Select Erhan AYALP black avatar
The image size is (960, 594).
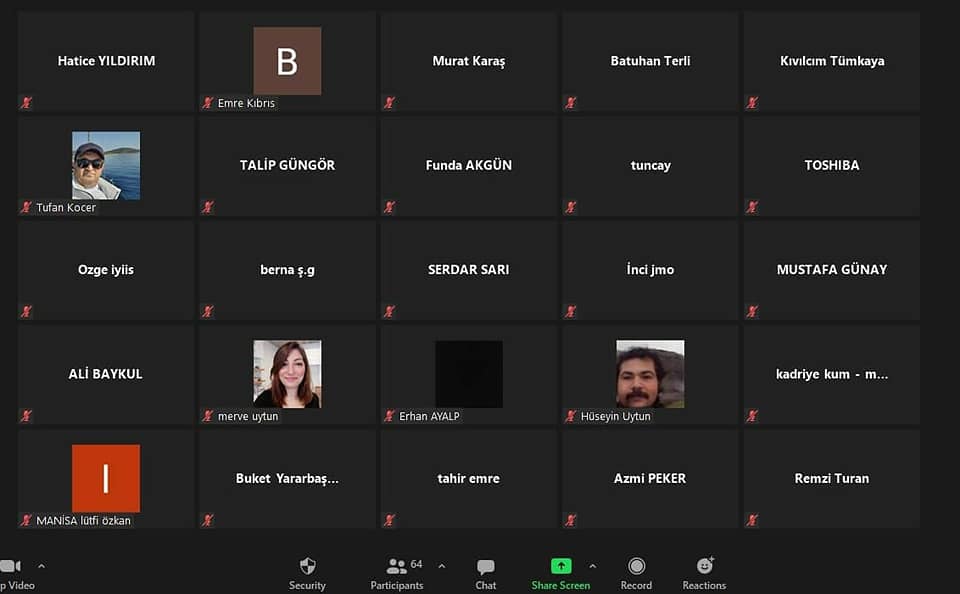coord(469,374)
